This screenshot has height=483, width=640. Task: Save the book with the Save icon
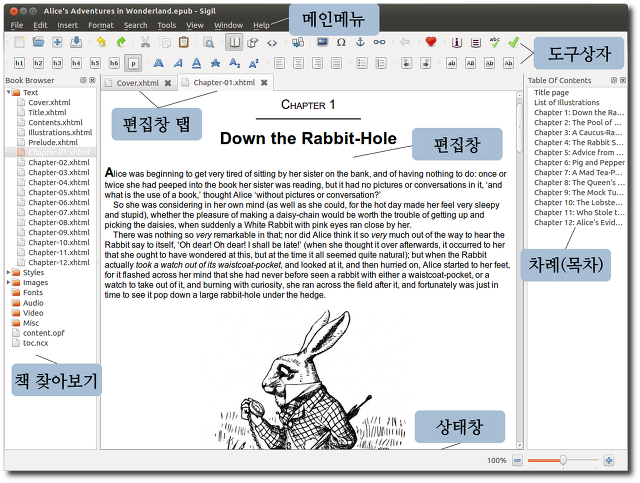pos(76,42)
